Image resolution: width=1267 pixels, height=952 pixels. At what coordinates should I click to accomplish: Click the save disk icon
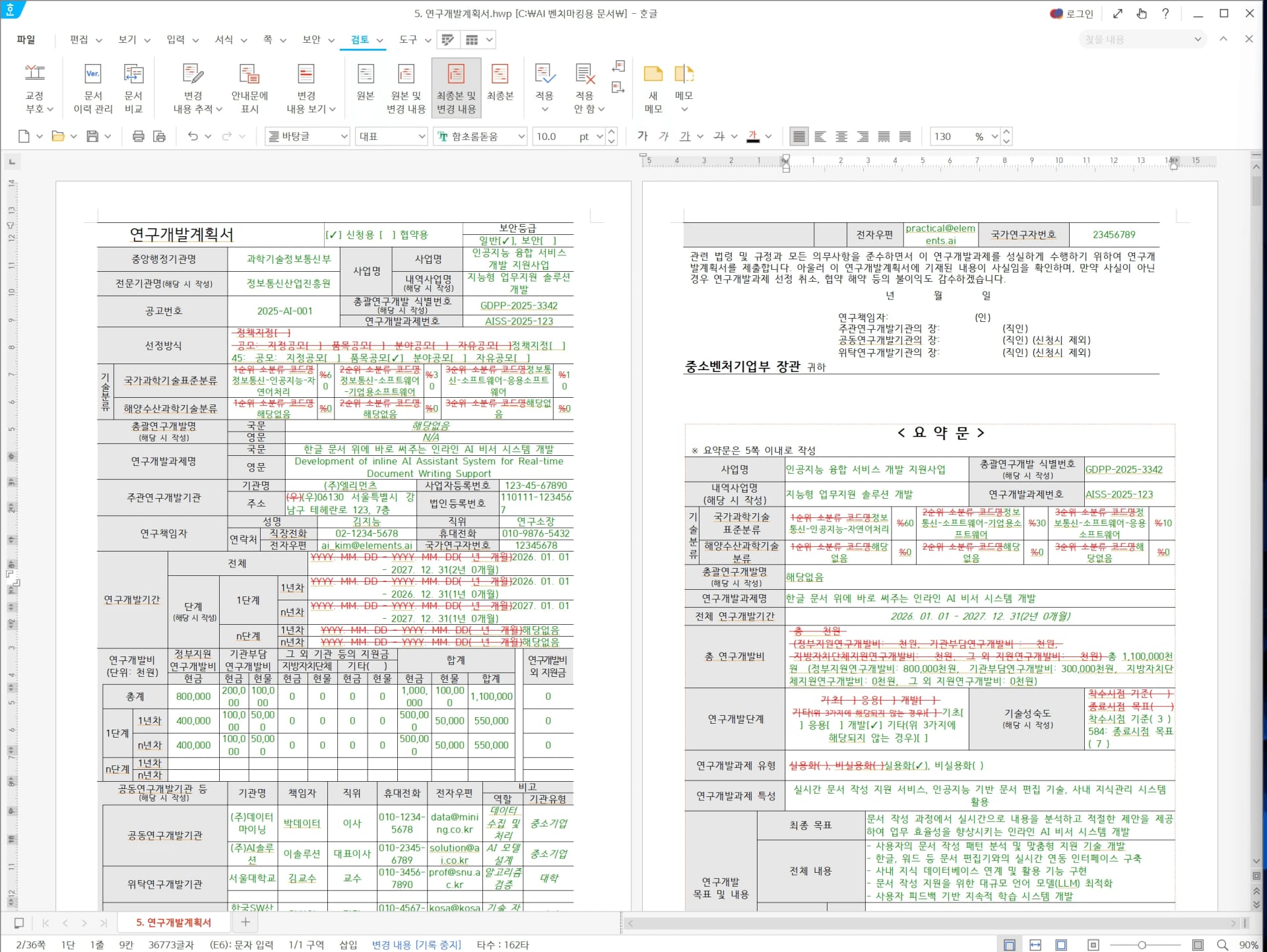(x=92, y=137)
